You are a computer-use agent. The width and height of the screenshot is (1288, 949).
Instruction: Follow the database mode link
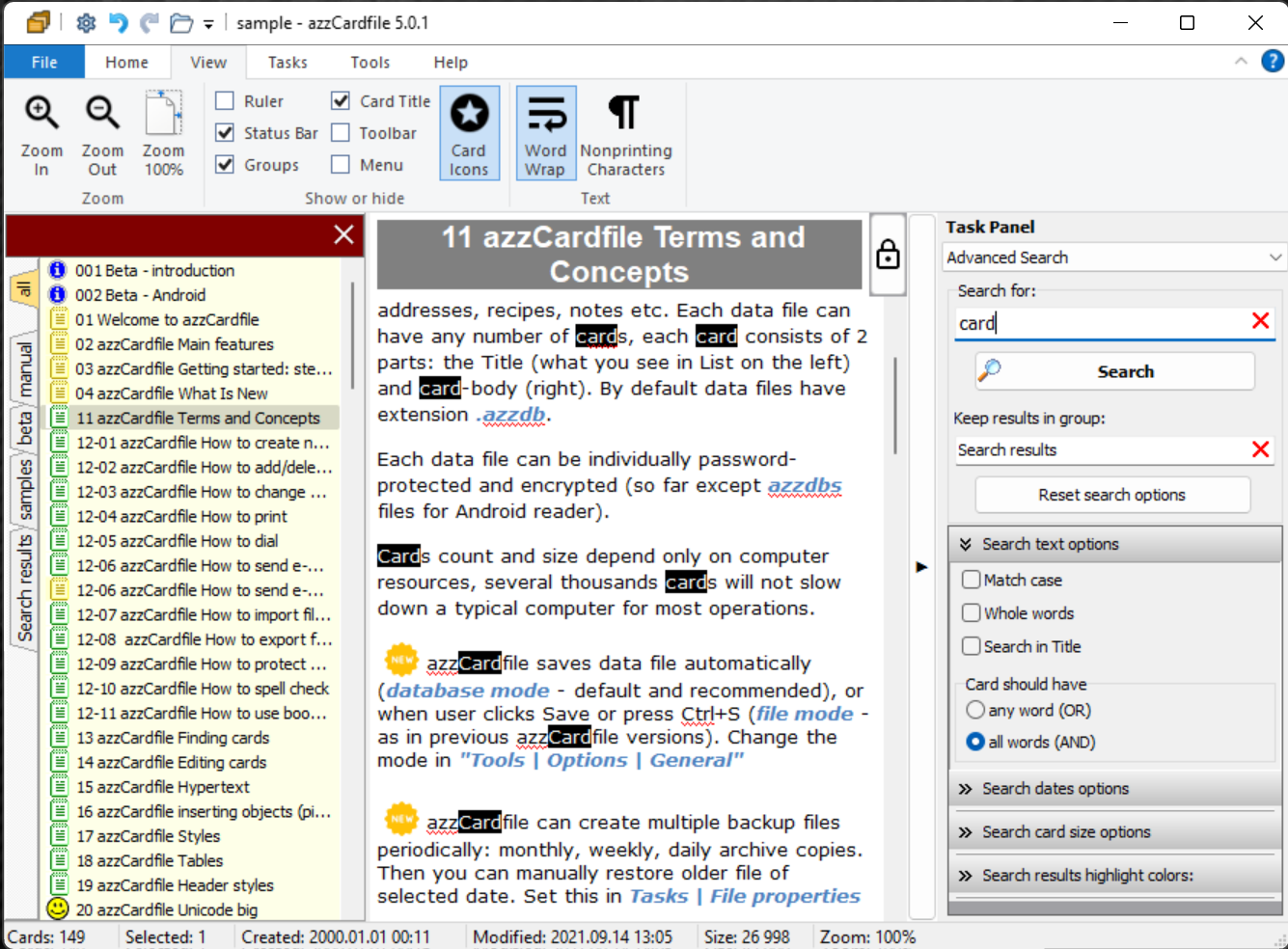point(467,691)
